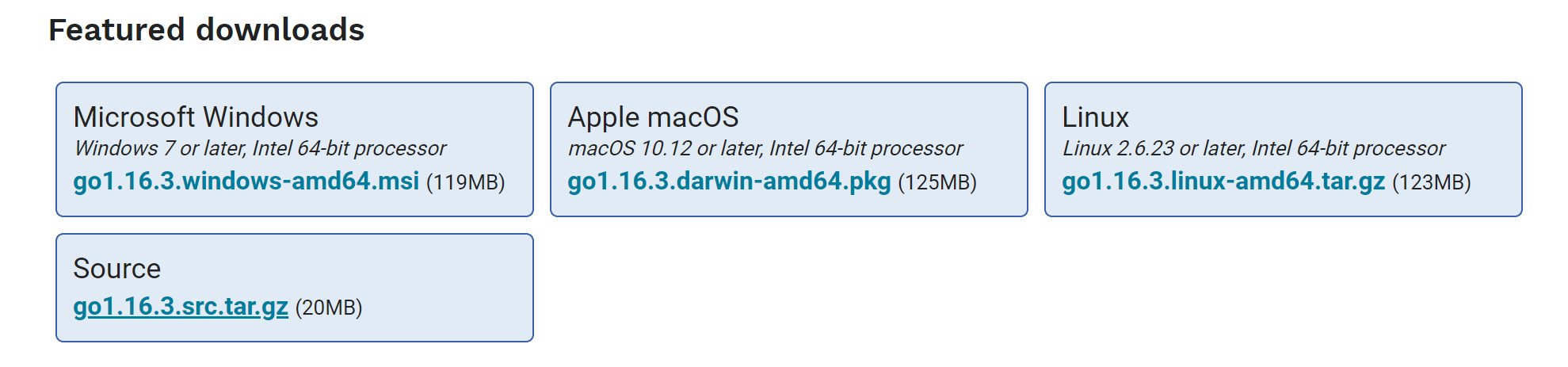
Task: Click the 119MB file size label
Action: coord(465,182)
